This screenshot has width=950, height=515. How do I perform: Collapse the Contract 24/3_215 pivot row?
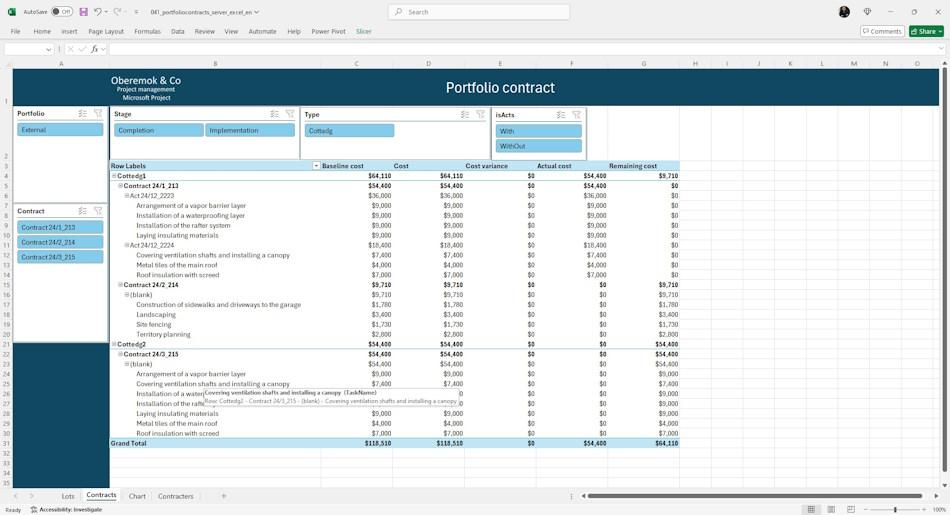120,354
